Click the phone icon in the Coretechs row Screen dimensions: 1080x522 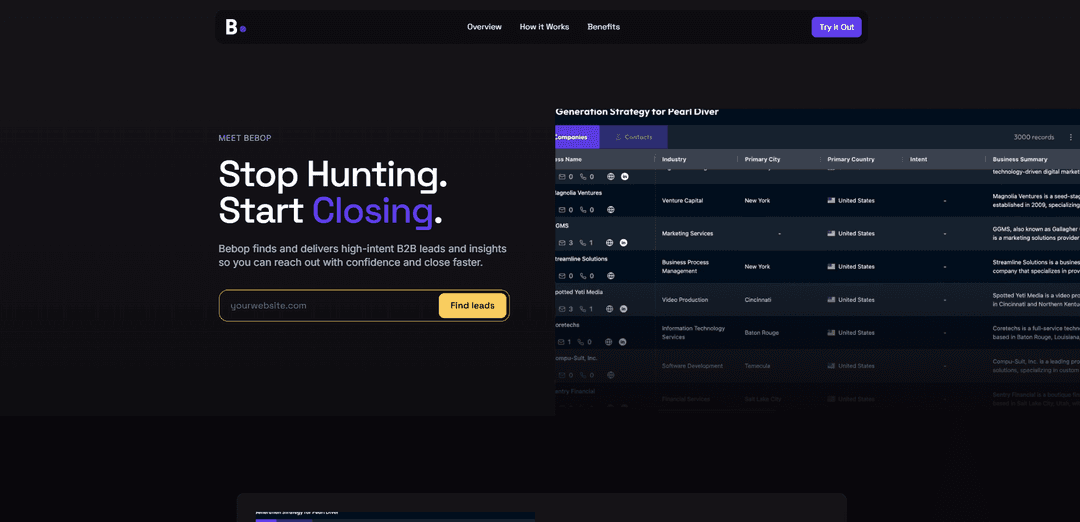point(581,342)
